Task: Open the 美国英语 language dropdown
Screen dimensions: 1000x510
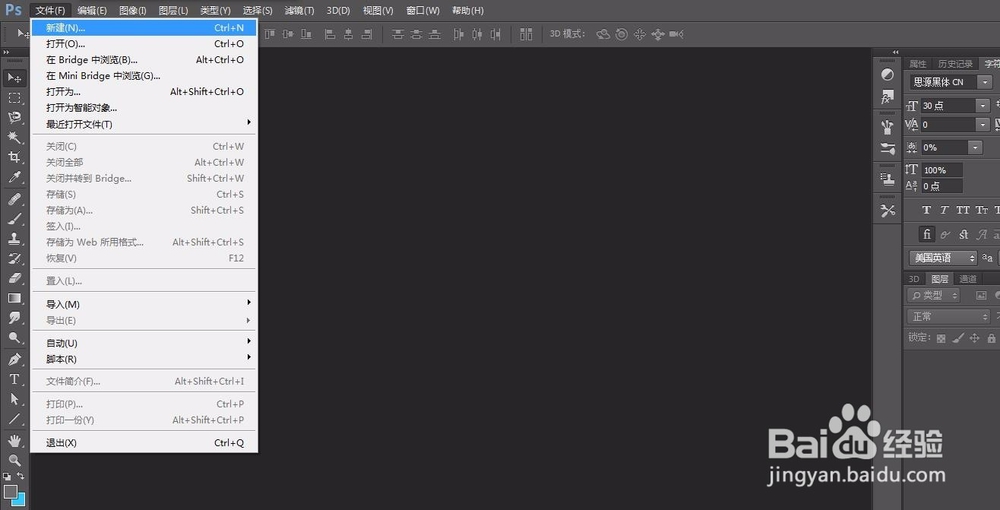Action: [943, 258]
